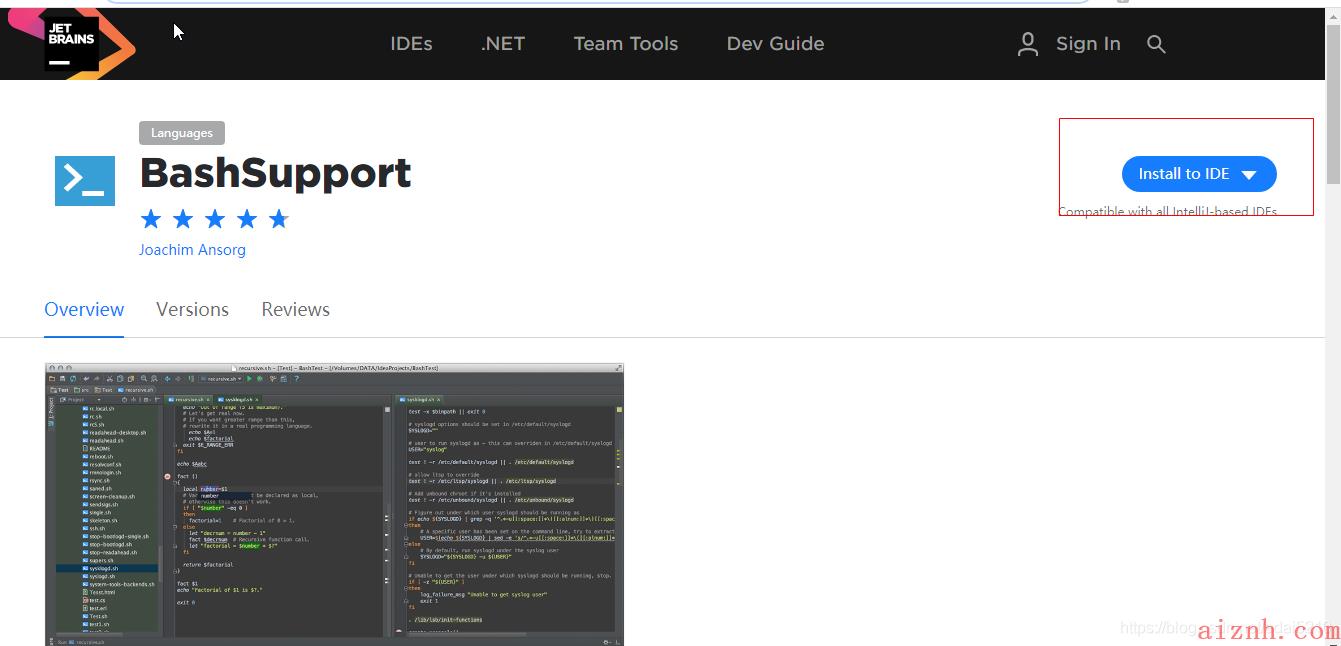Switch to the Versions tab
The width and height of the screenshot is (1341, 646).
click(x=192, y=310)
